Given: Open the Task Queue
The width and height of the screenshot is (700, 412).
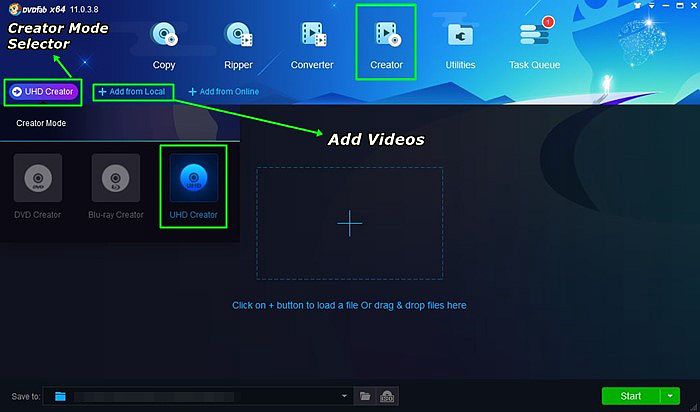Looking at the screenshot, I should 535,46.
